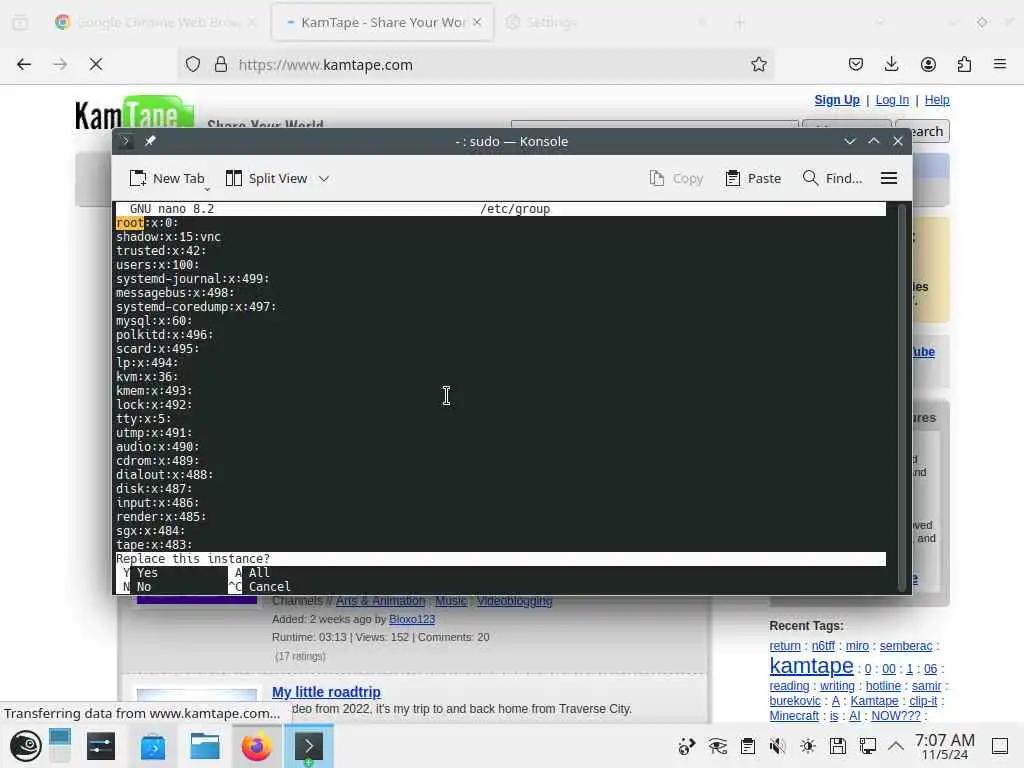
Task: Open the removable devices tray icon
Action: pyautogui.click(x=838, y=746)
